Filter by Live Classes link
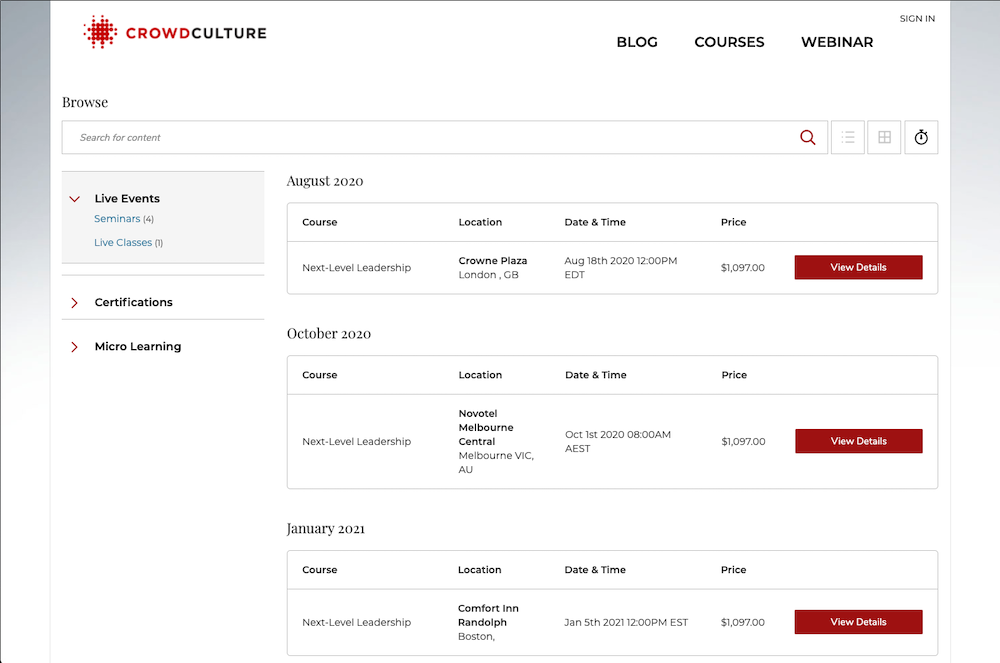Viewport: 1000px width, 663px height. 123,242
